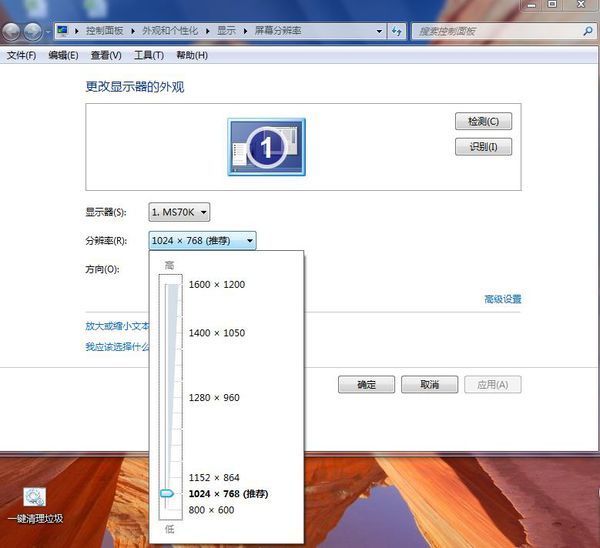This screenshot has width=600, height=548.
Task: Select the monitor 1 display thumbnail
Action: [267, 147]
